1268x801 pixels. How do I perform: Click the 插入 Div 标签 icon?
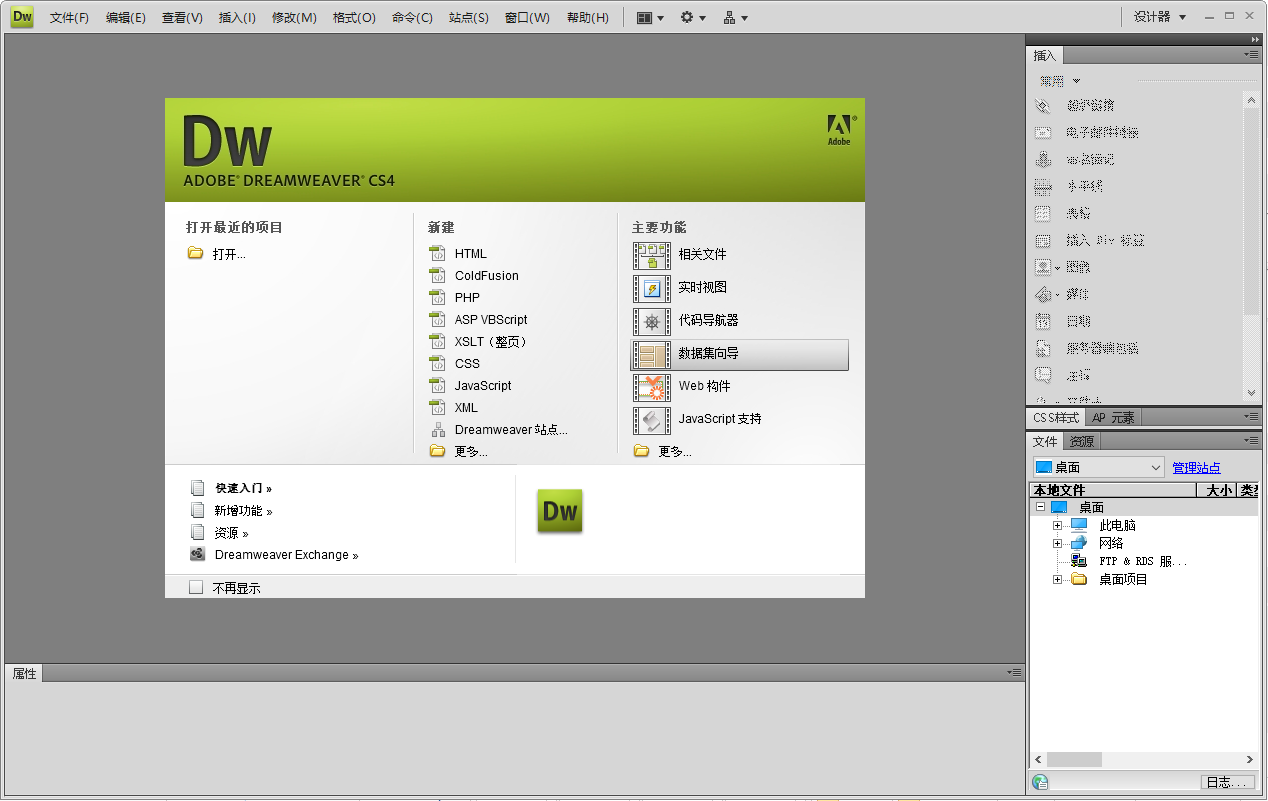point(1043,240)
